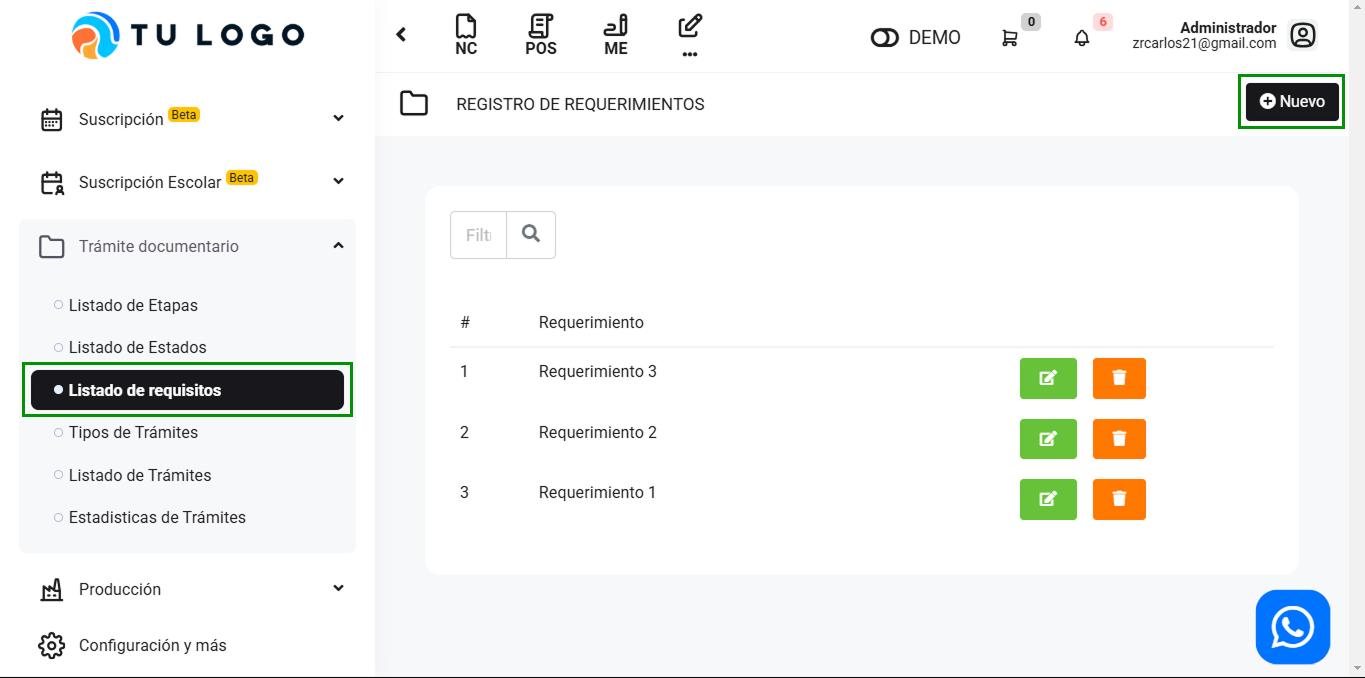Collapse the sidebar with the back arrow
Viewport: 1365px width, 678px height.
point(401,35)
